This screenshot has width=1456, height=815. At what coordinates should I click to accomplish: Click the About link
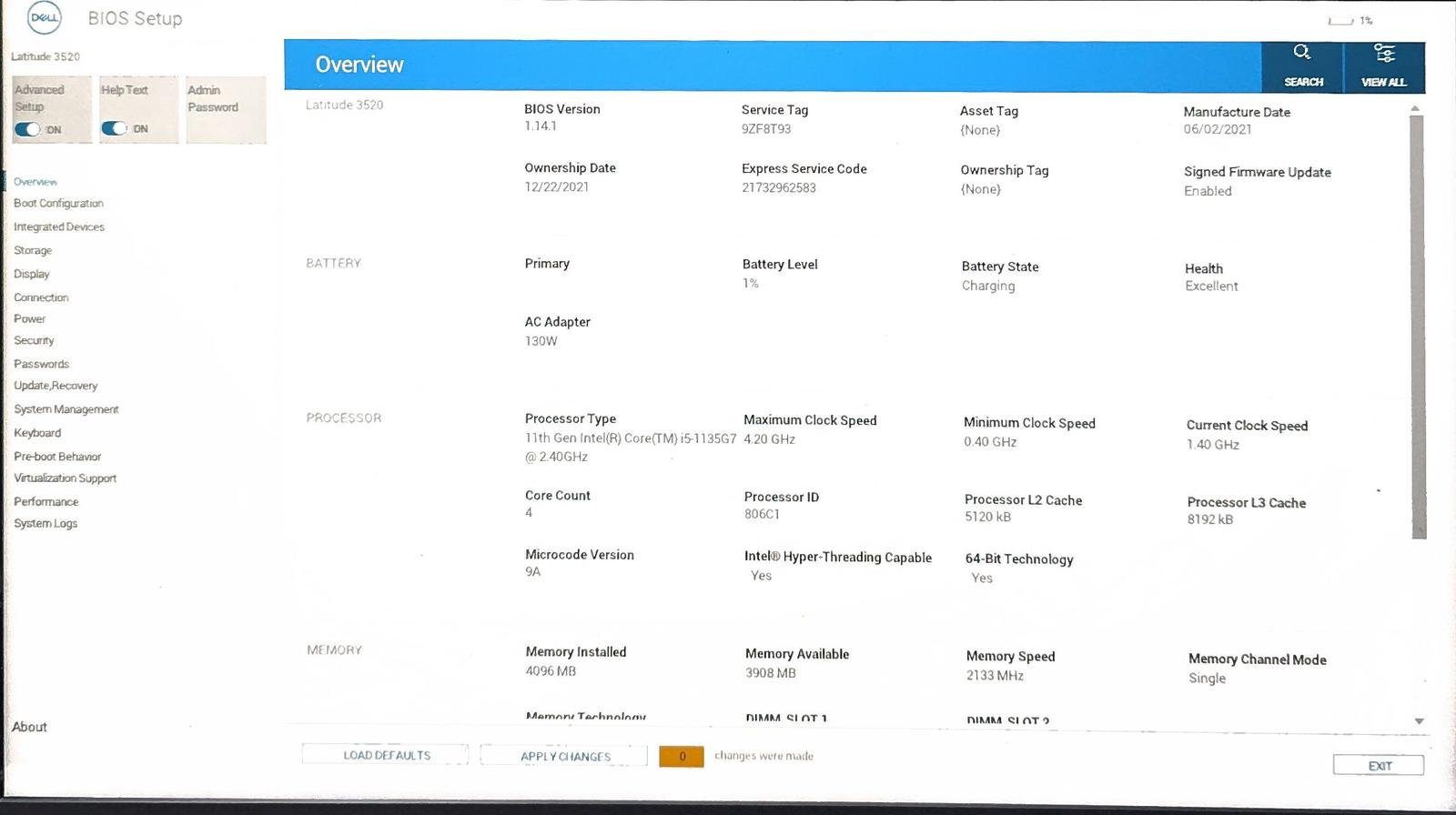(x=29, y=727)
